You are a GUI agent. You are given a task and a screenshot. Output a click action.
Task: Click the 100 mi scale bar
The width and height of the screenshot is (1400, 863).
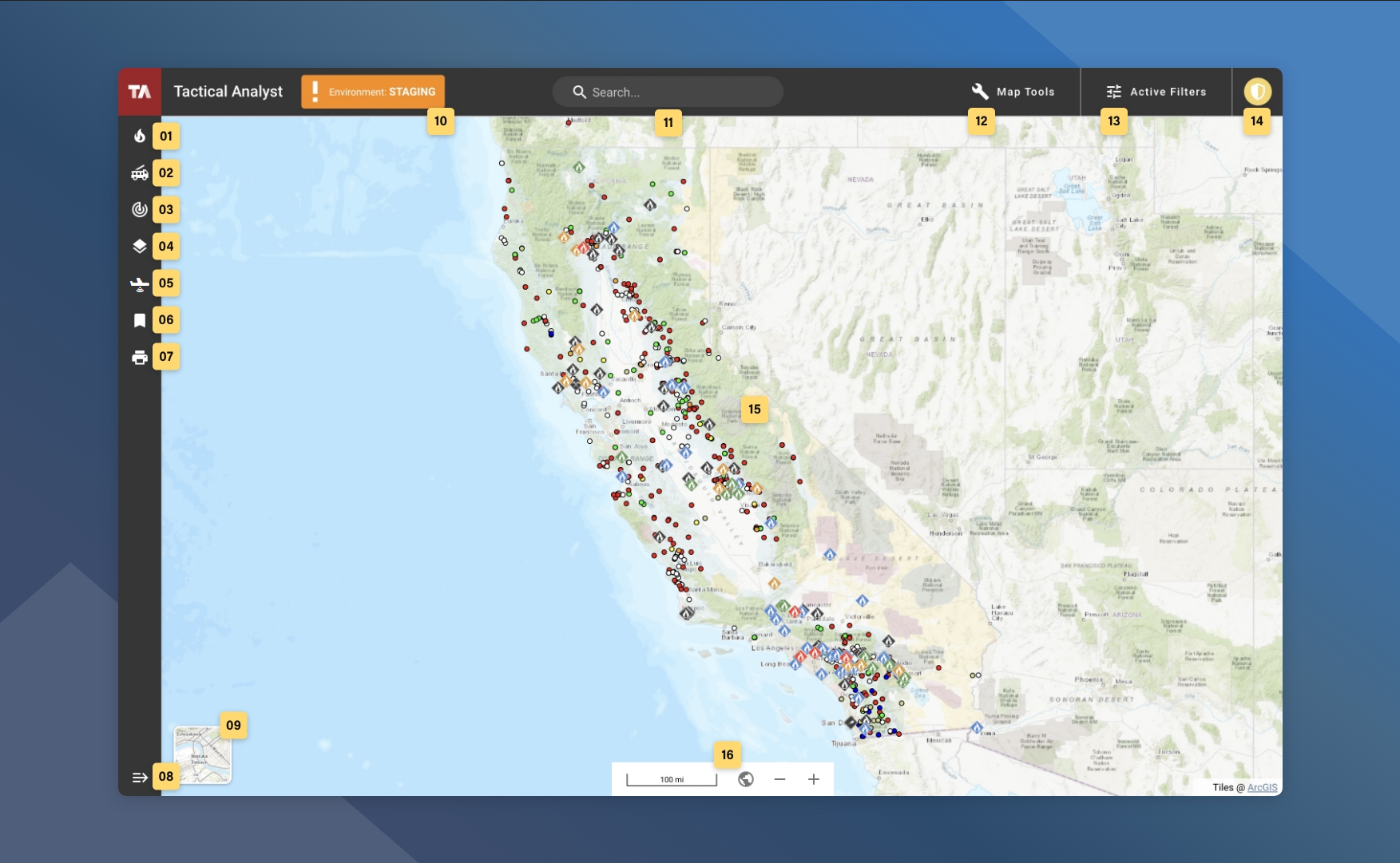coord(672,779)
